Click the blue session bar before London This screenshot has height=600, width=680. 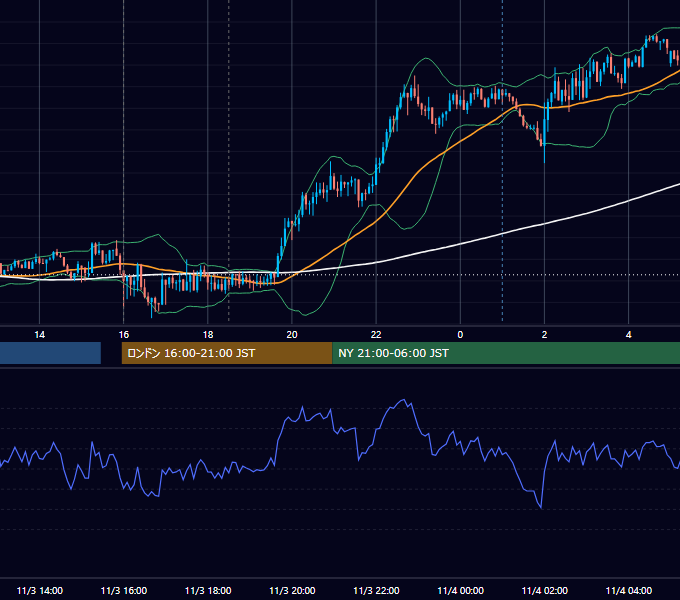point(50,353)
